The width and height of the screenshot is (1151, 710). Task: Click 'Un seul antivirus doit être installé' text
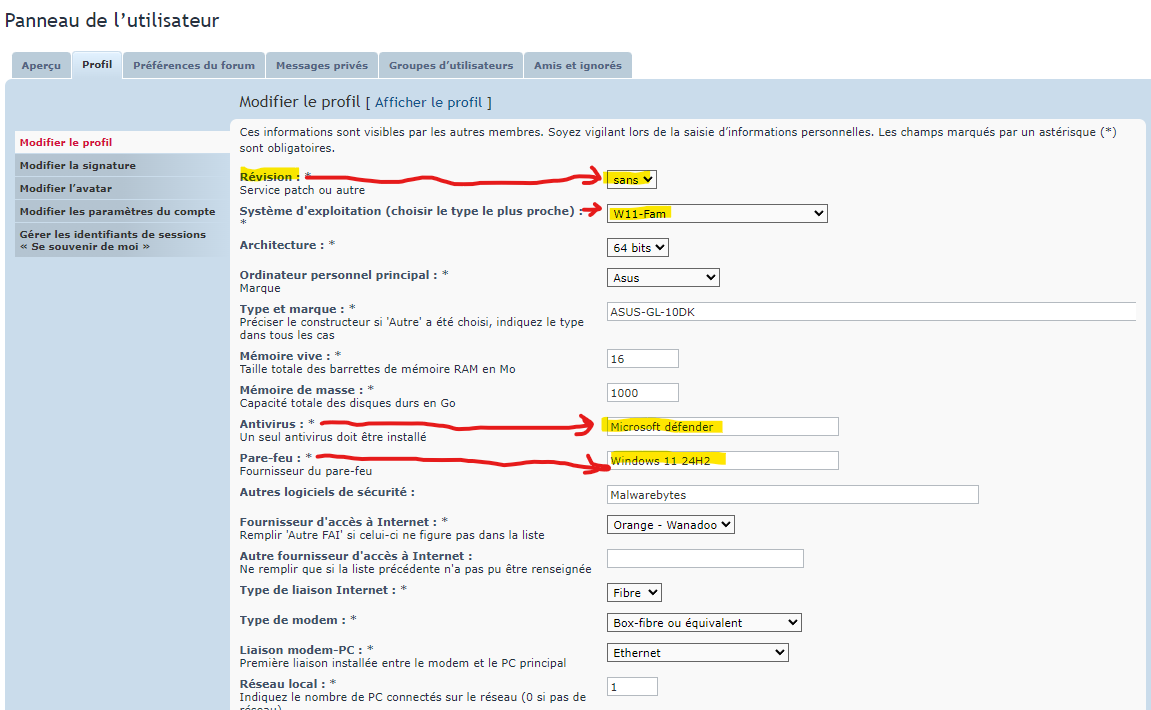click(333, 437)
